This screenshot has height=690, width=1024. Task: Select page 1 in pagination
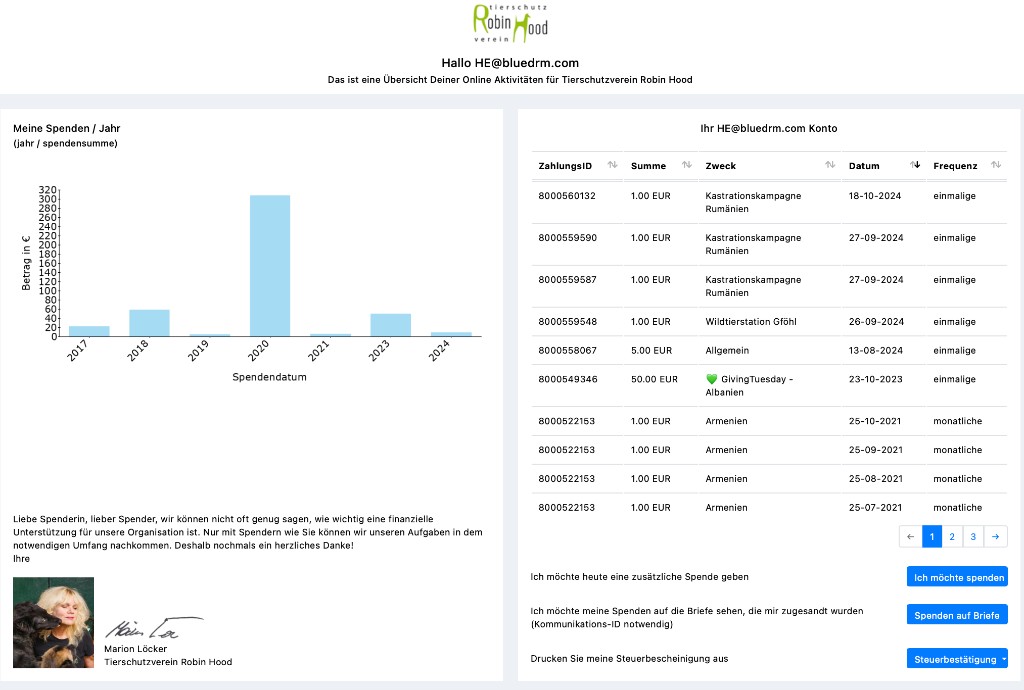[932, 537]
